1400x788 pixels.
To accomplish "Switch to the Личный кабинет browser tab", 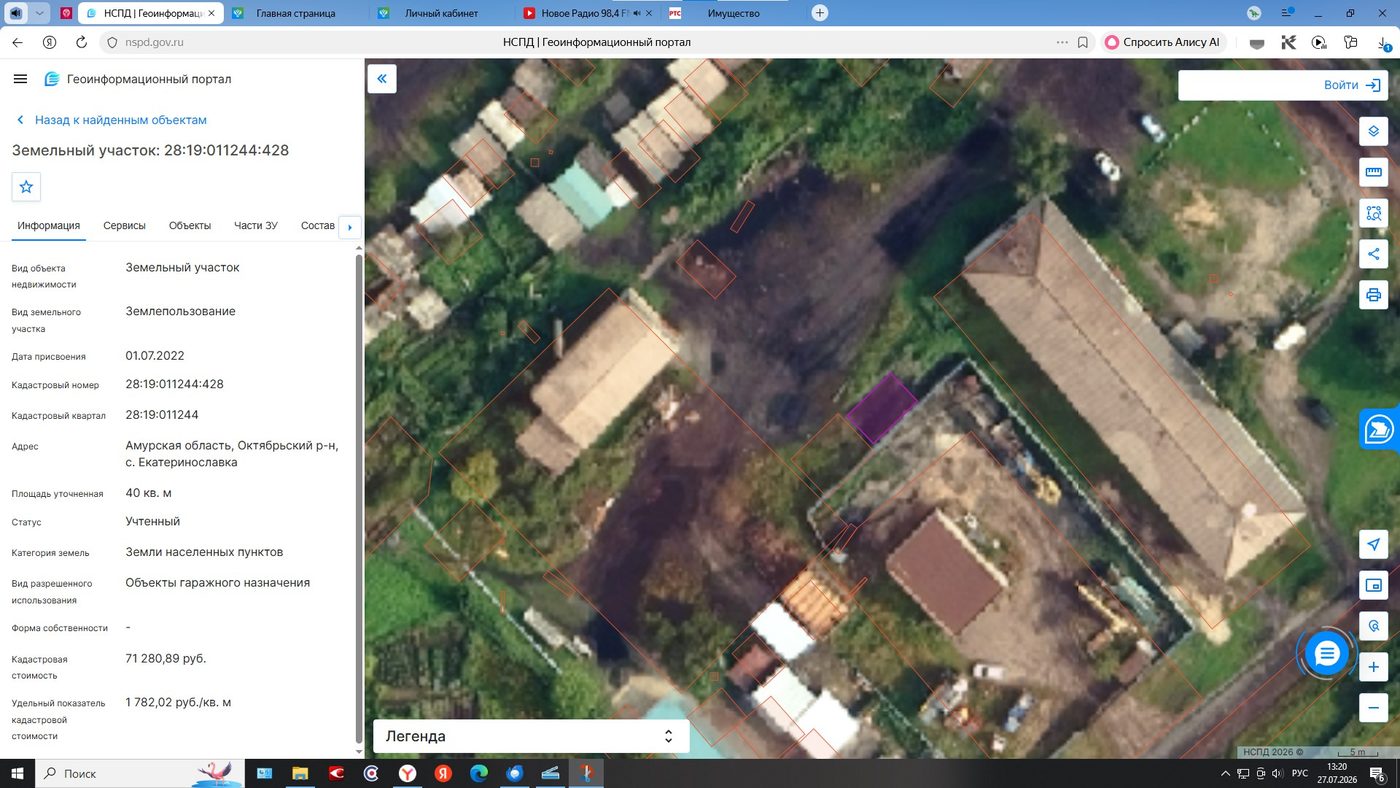I will click(x=442, y=13).
